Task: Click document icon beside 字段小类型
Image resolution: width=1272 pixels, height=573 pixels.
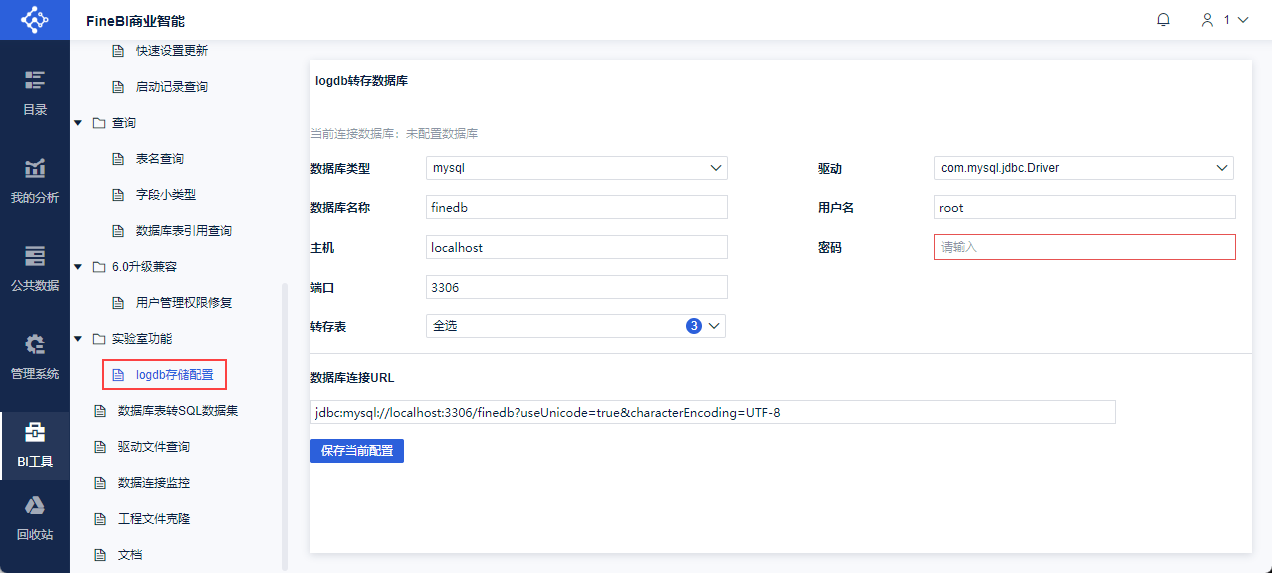Action: (x=117, y=195)
